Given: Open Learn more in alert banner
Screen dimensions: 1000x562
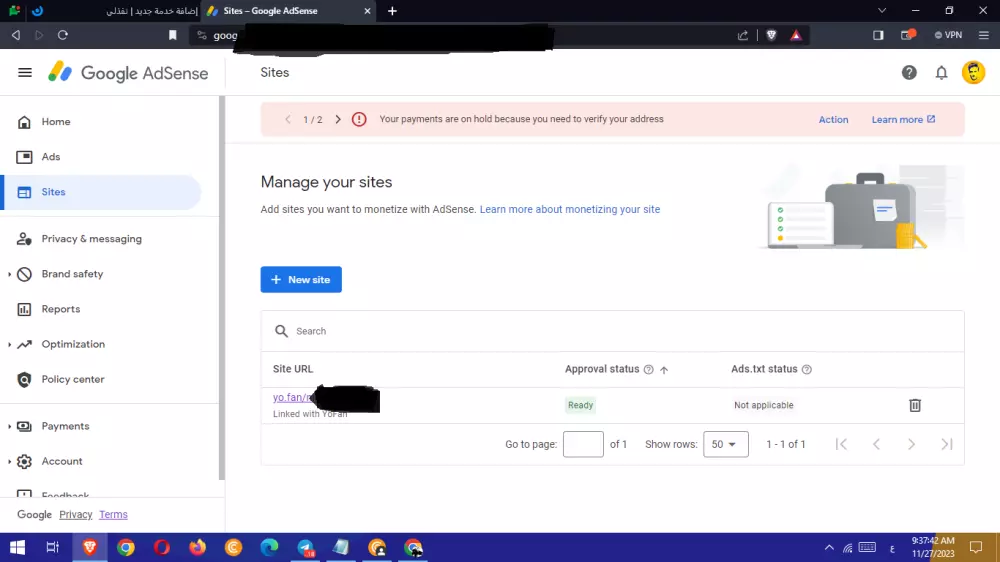Looking at the screenshot, I should tap(903, 119).
